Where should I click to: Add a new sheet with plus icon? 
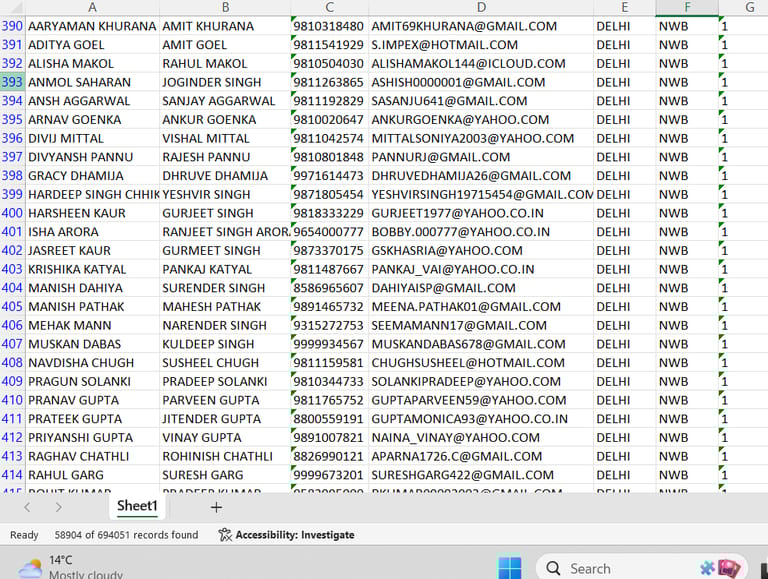point(216,507)
